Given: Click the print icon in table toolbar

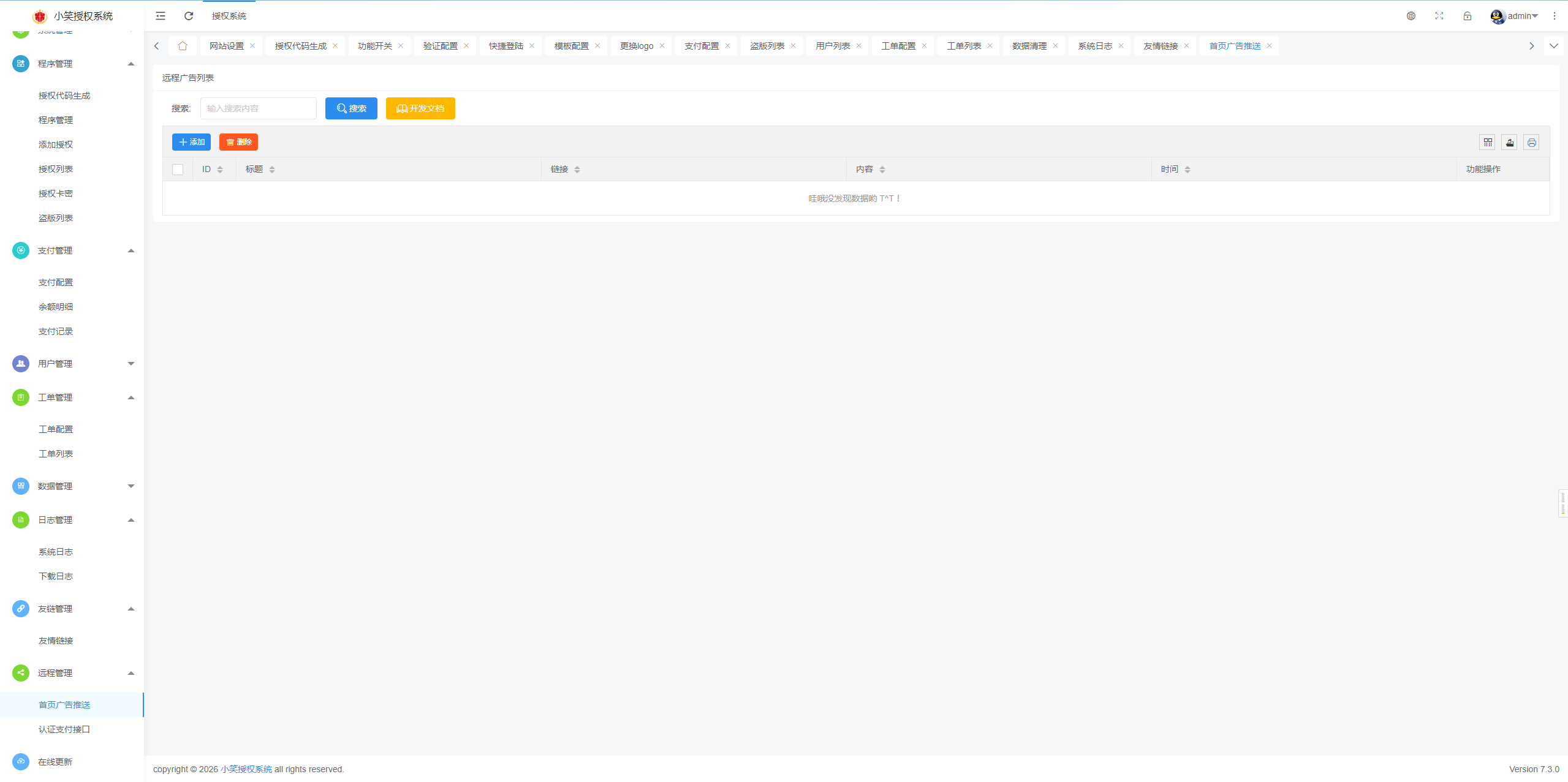Looking at the screenshot, I should tap(1531, 143).
